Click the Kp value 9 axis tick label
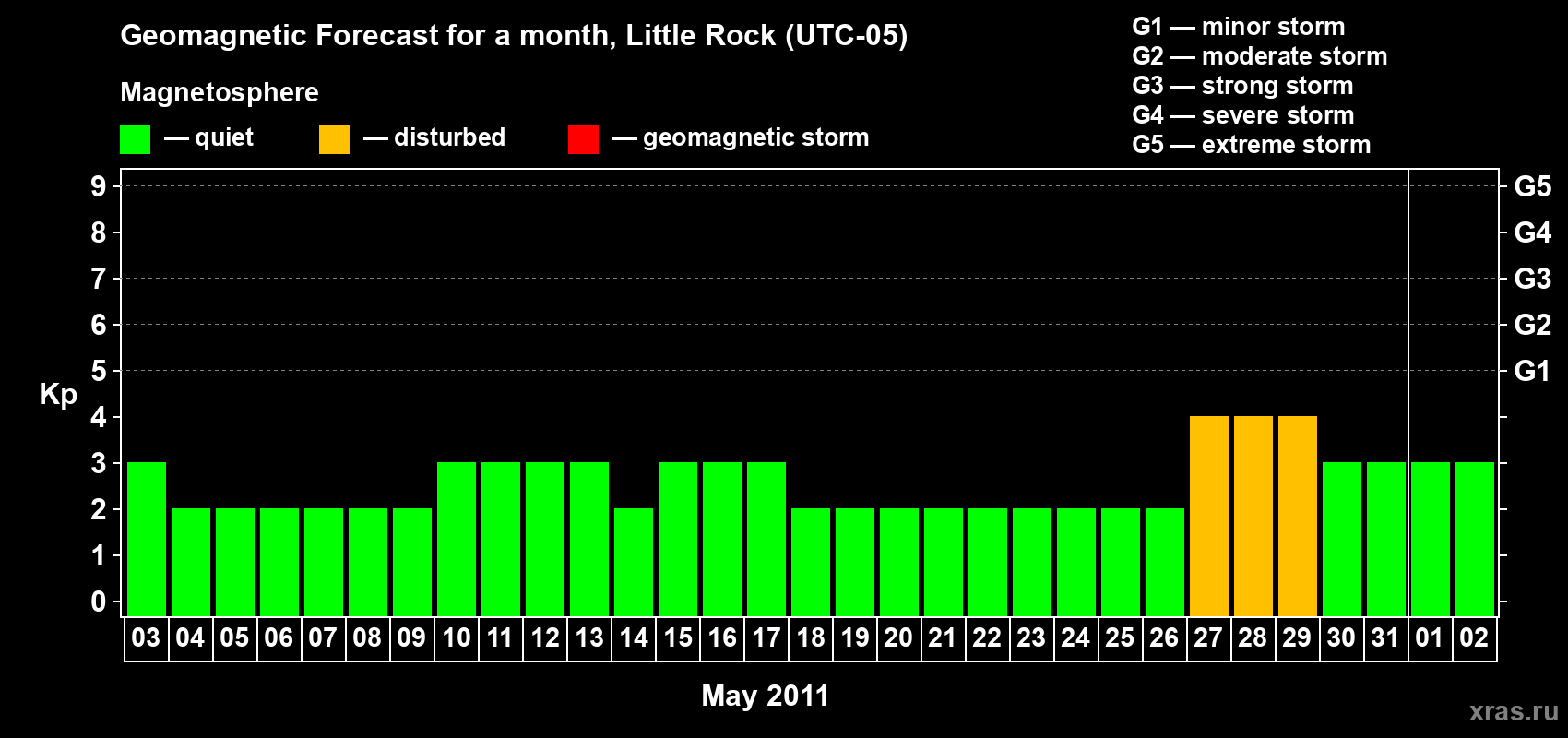The width and height of the screenshot is (1568, 738). [x=99, y=186]
